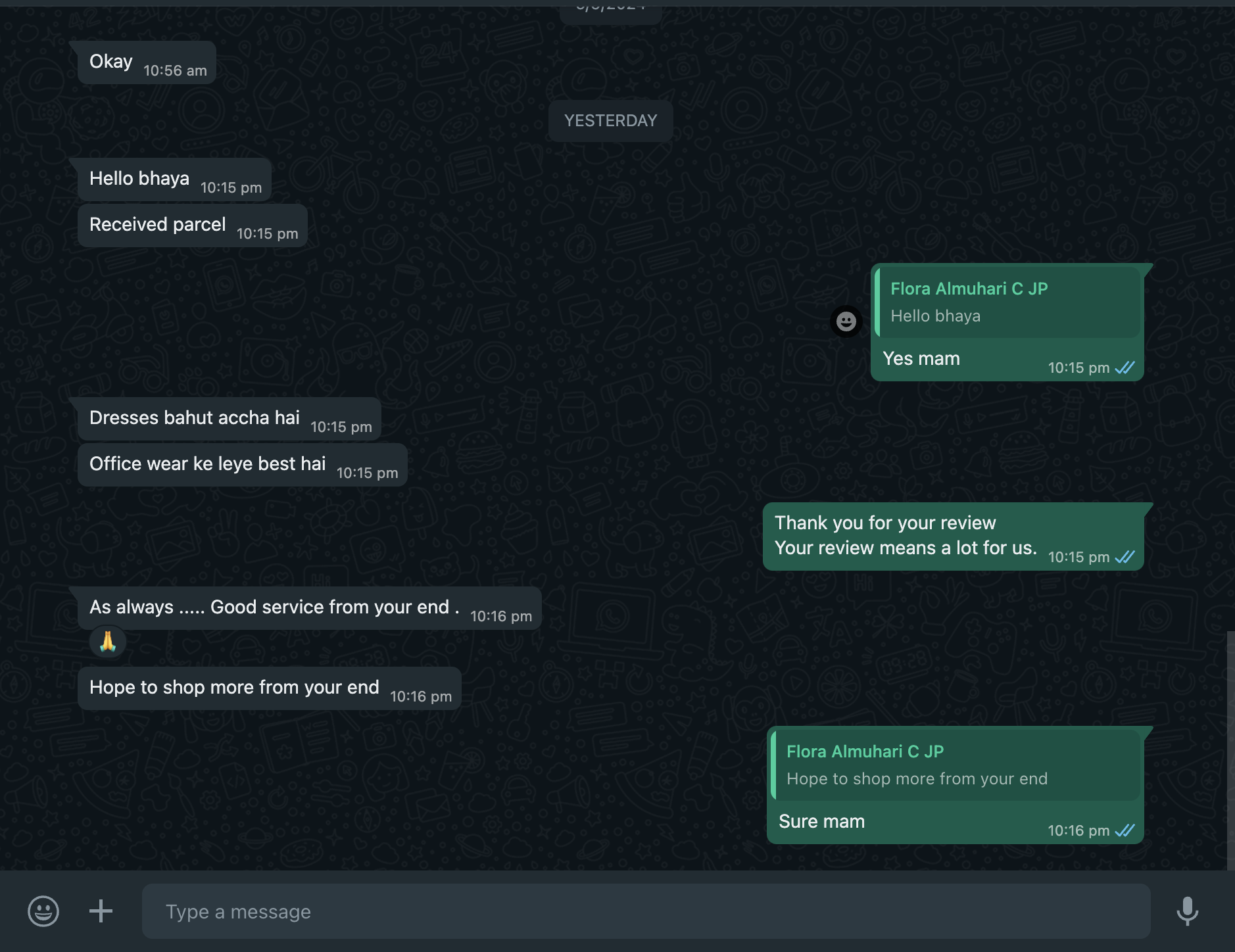The height and width of the screenshot is (952, 1235).
Task: Click read ticks on the thank-you message
Action: 1125,557
